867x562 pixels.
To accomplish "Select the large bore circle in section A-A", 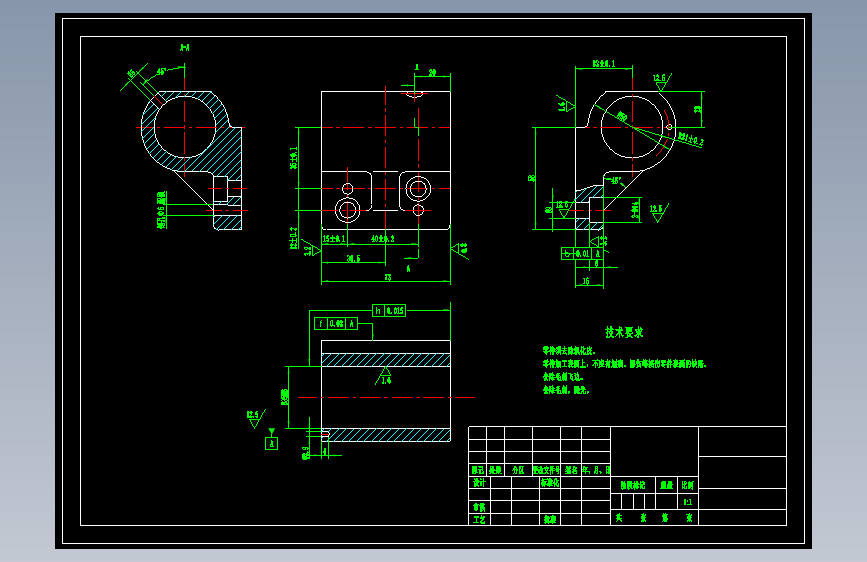I will 185,127.
